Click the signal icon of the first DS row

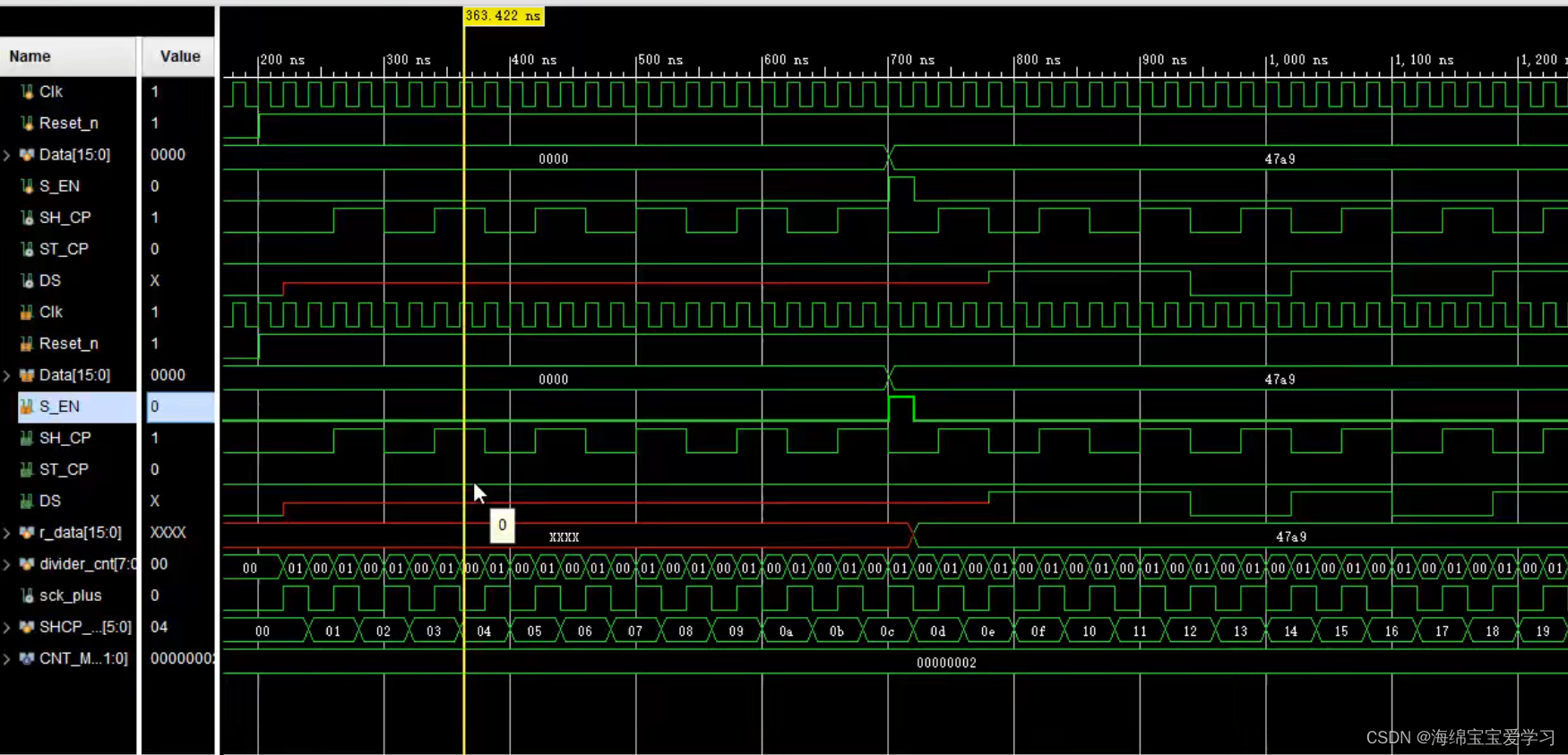pyautogui.click(x=27, y=280)
